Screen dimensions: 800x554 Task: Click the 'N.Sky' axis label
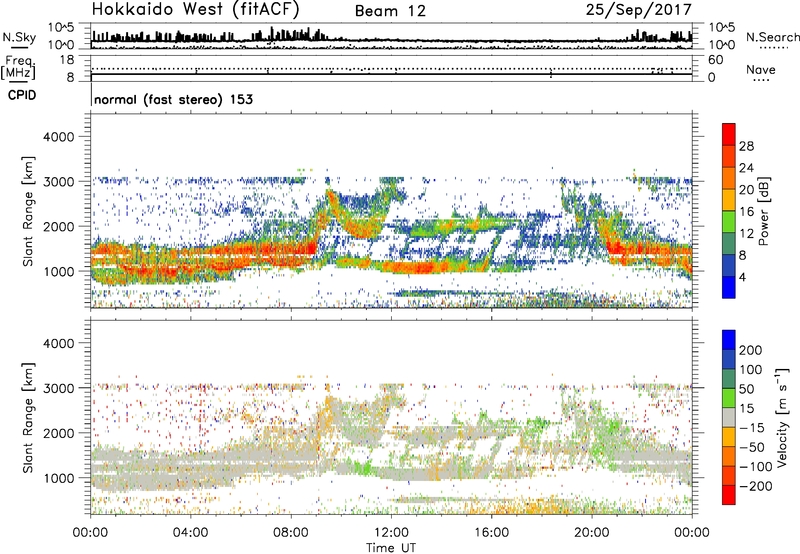point(19,37)
